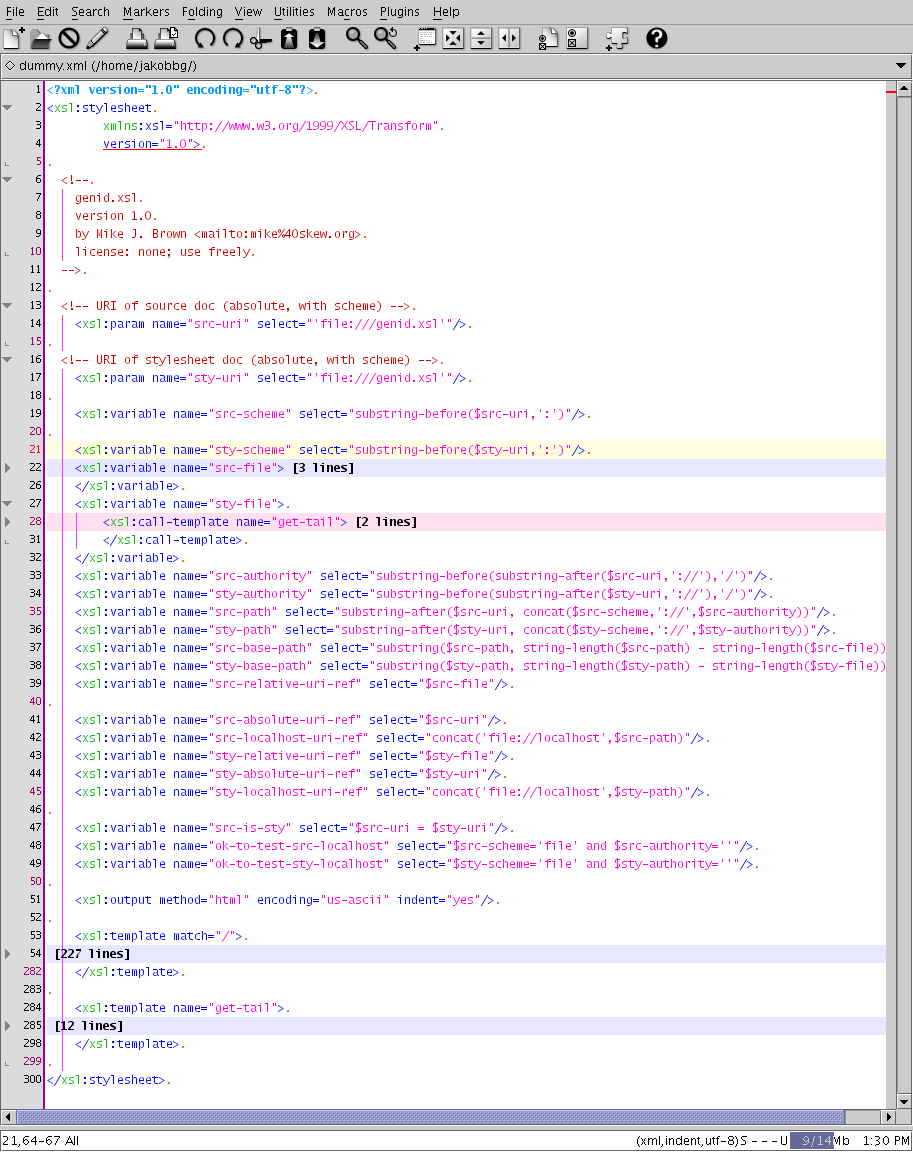This screenshot has height=1152, width=913.
Task: Click the '(xml,indent,utf-8)' mode status
Action: pyautogui.click(x=687, y=1141)
